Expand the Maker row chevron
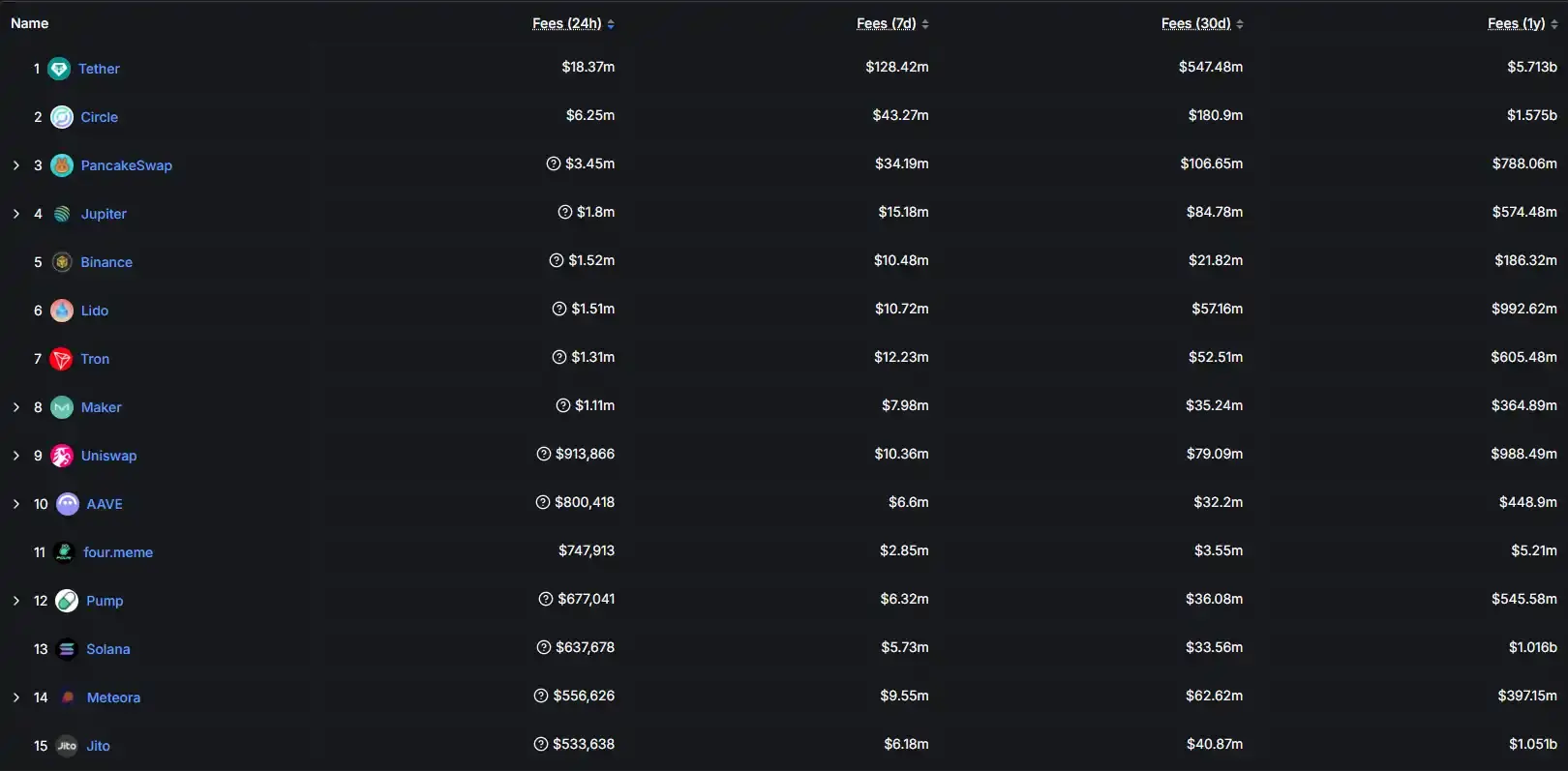 16,407
